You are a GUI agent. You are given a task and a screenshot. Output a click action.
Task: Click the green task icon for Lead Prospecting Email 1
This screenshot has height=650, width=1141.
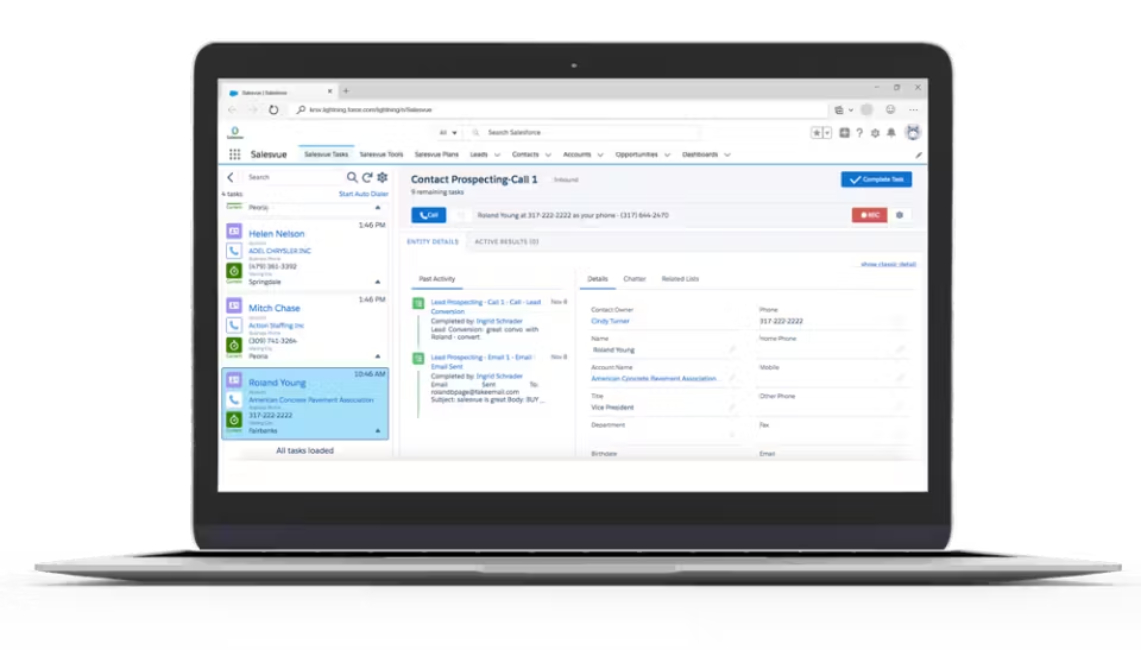418,358
